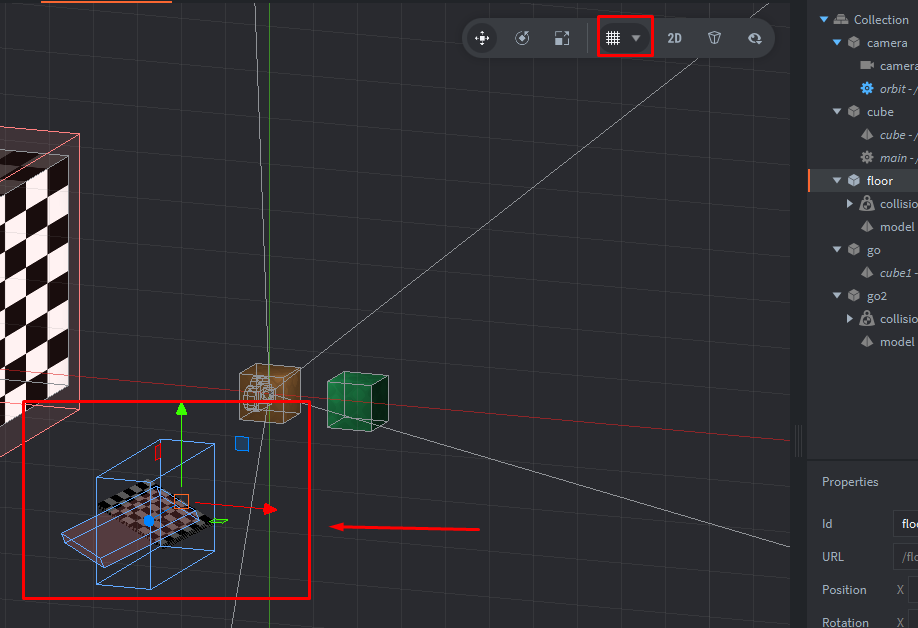
Task: Click the Id property input field
Action: point(905,524)
